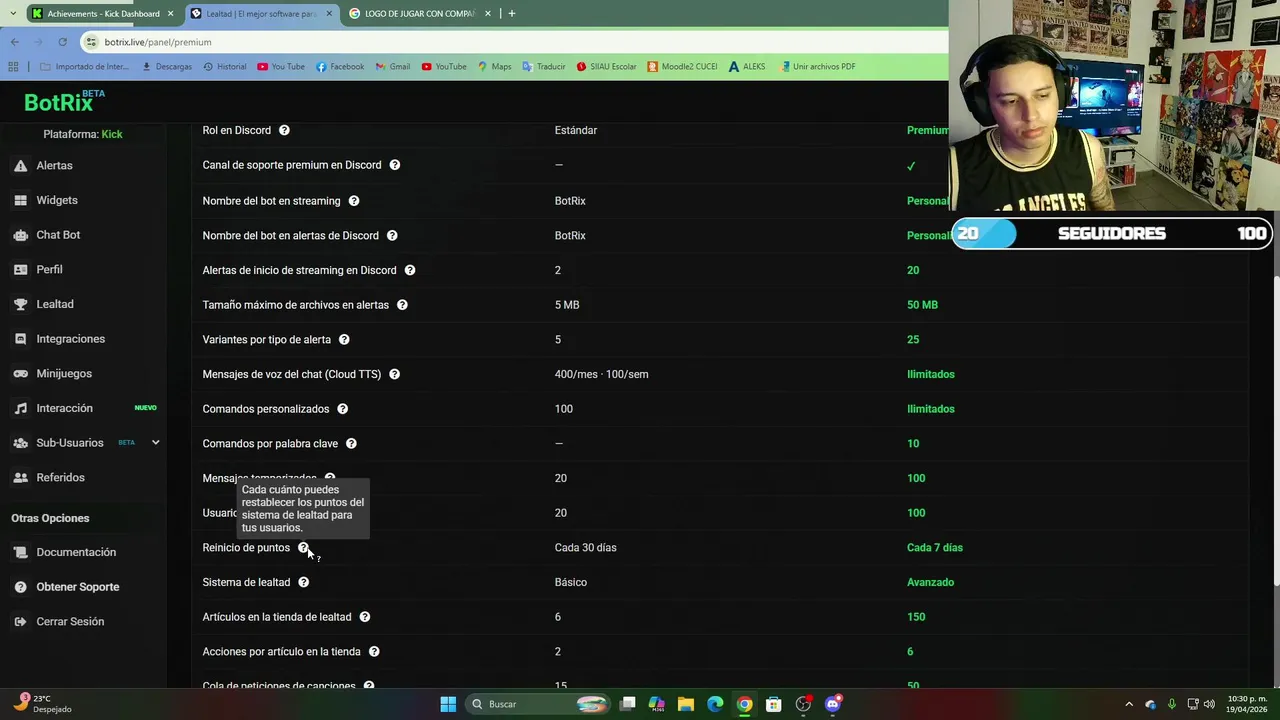This screenshot has height=720, width=1280.
Task: Click help icon for Variantes por tipo de alerta
Action: (344, 340)
